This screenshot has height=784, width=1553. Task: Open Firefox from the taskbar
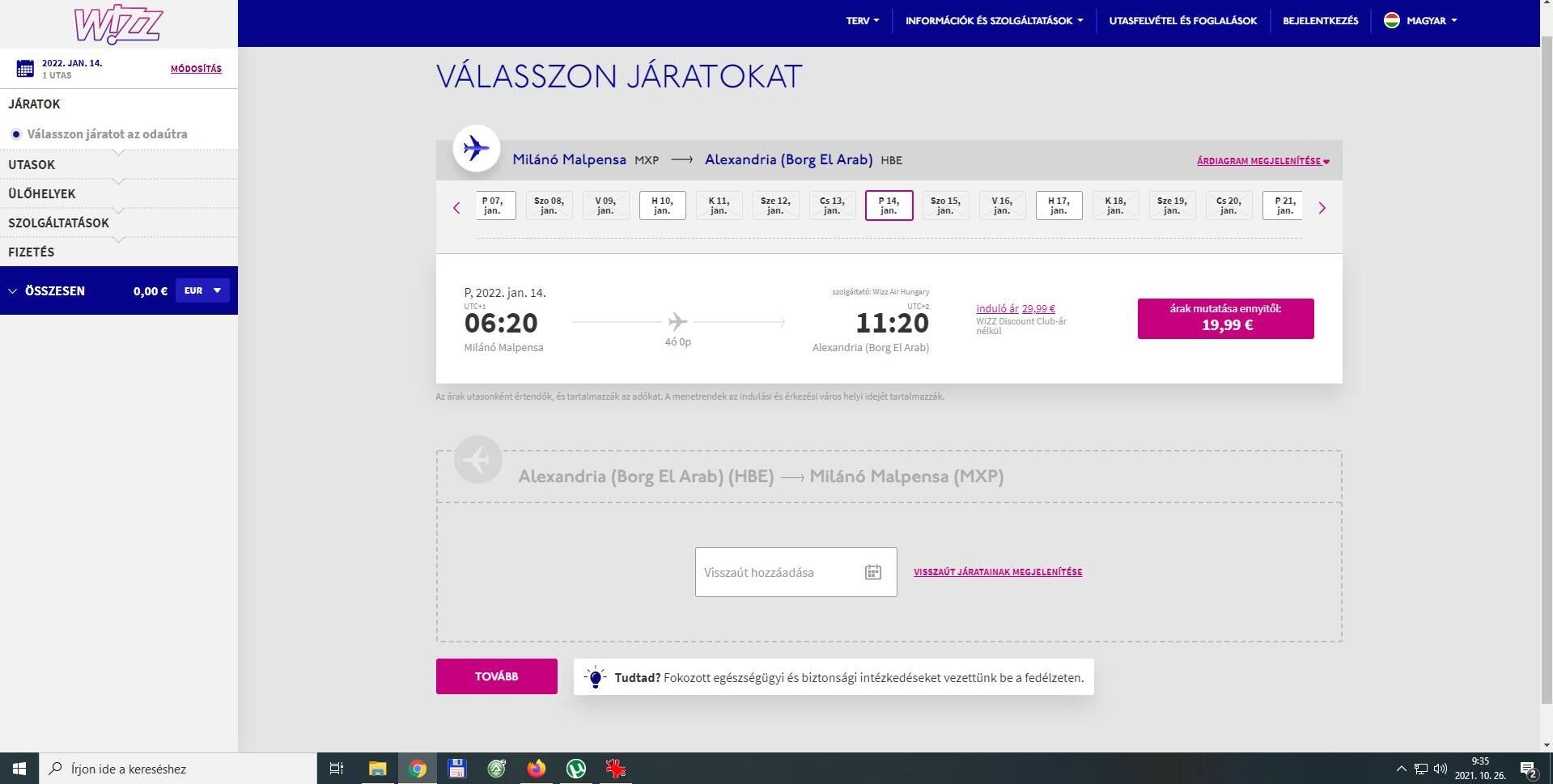537,769
